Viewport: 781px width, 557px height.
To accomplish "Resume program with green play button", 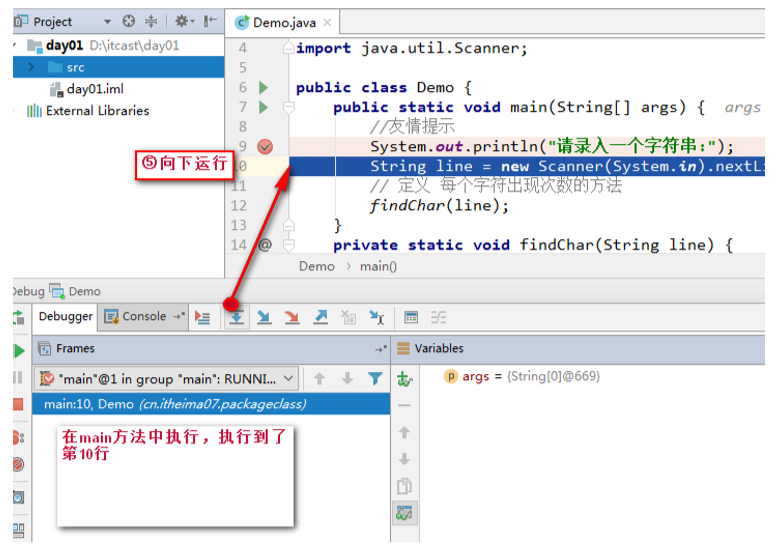I will pyautogui.click(x=19, y=351).
